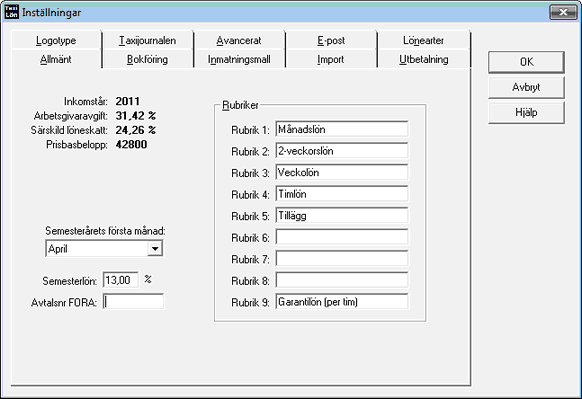This screenshot has height=399, width=582.
Task: Open the Avancerat tab
Action: [239, 40]
